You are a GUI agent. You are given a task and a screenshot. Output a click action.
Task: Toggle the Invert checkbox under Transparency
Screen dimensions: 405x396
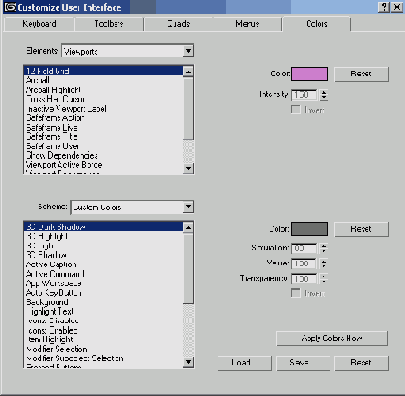(295, 293)
